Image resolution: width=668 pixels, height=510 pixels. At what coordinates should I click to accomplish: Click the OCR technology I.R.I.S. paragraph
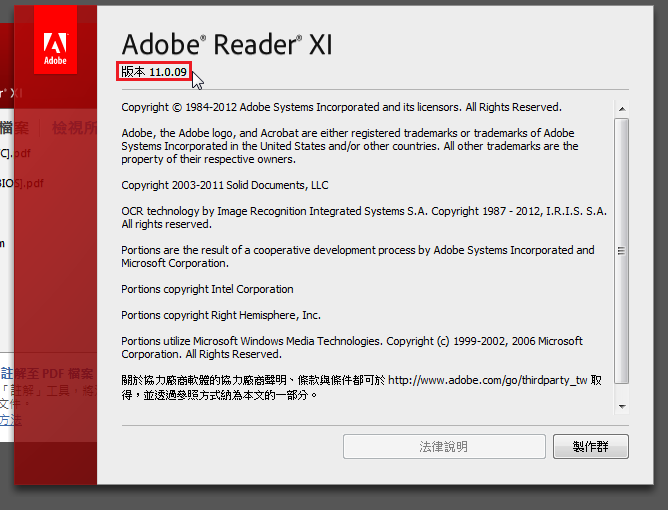tap(364, 217)
